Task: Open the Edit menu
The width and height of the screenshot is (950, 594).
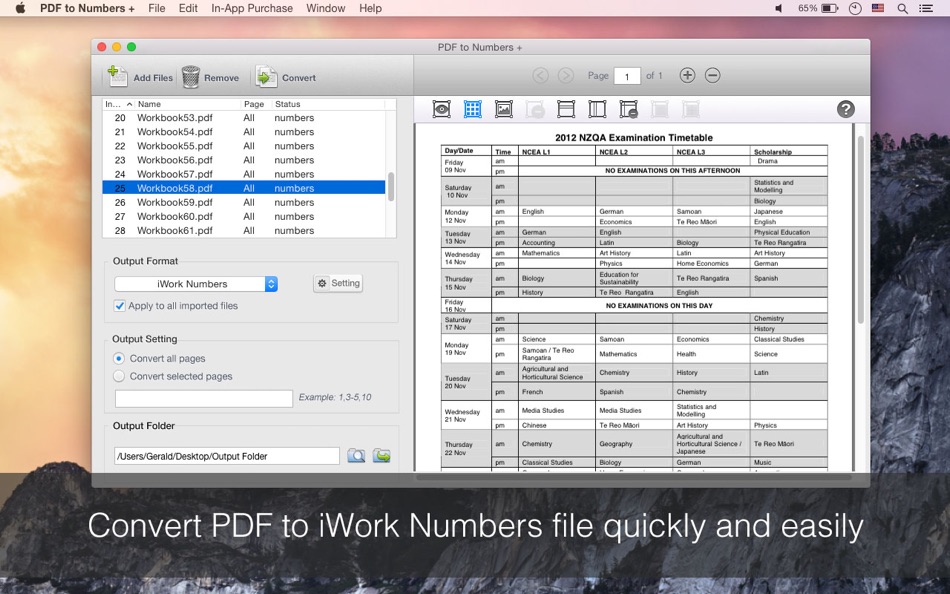Action: click(188, 8)
